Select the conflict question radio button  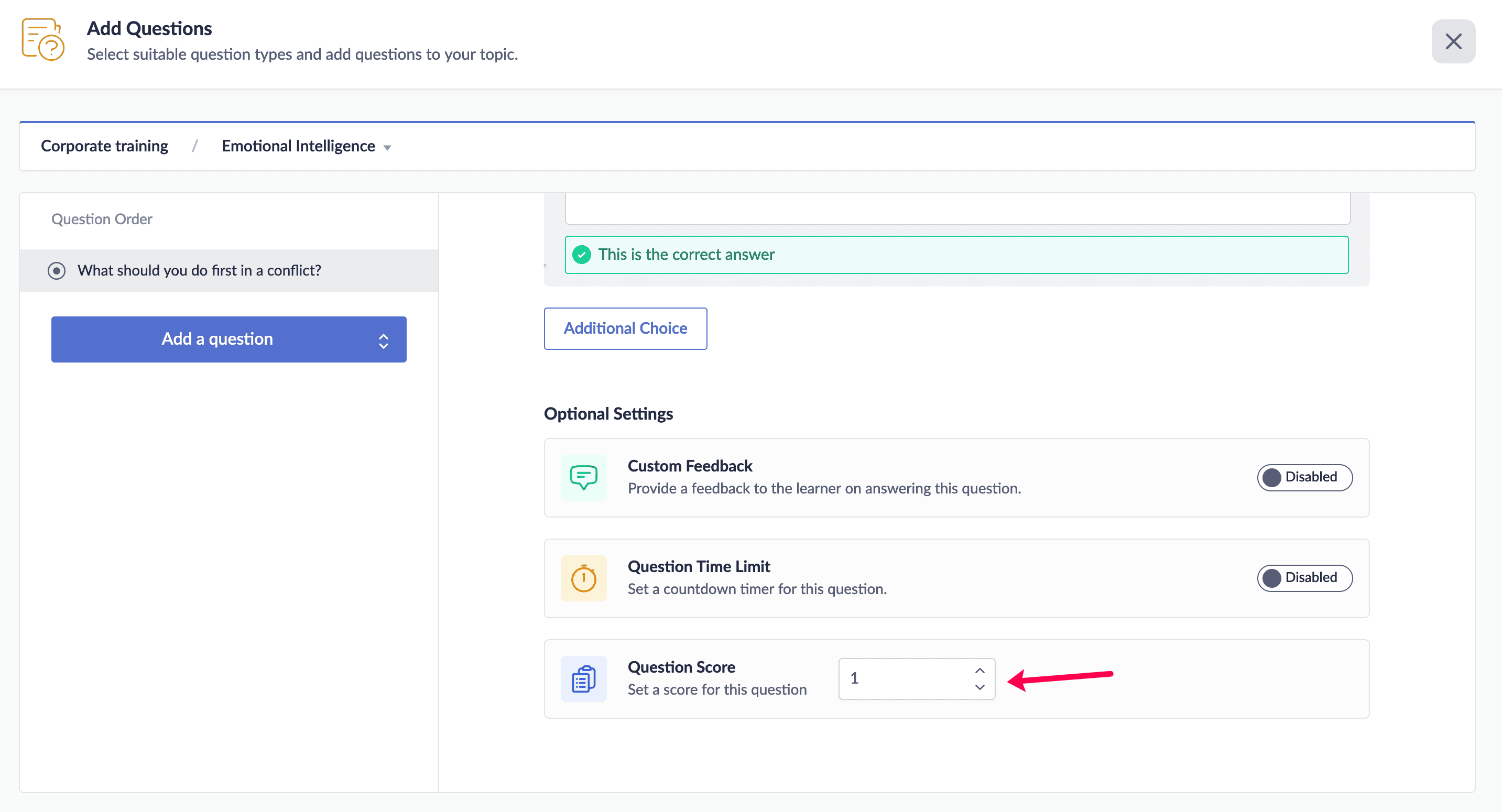pos(57,271)
